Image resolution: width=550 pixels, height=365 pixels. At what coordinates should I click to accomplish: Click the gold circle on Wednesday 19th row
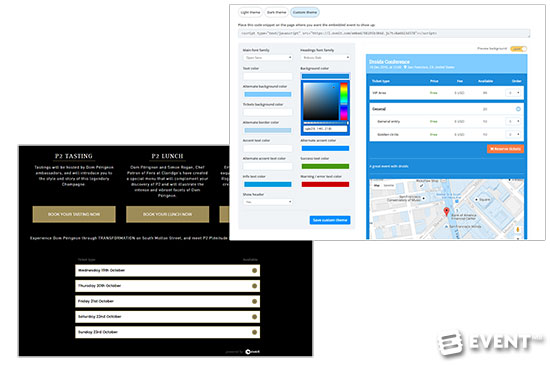click(254, 271)
